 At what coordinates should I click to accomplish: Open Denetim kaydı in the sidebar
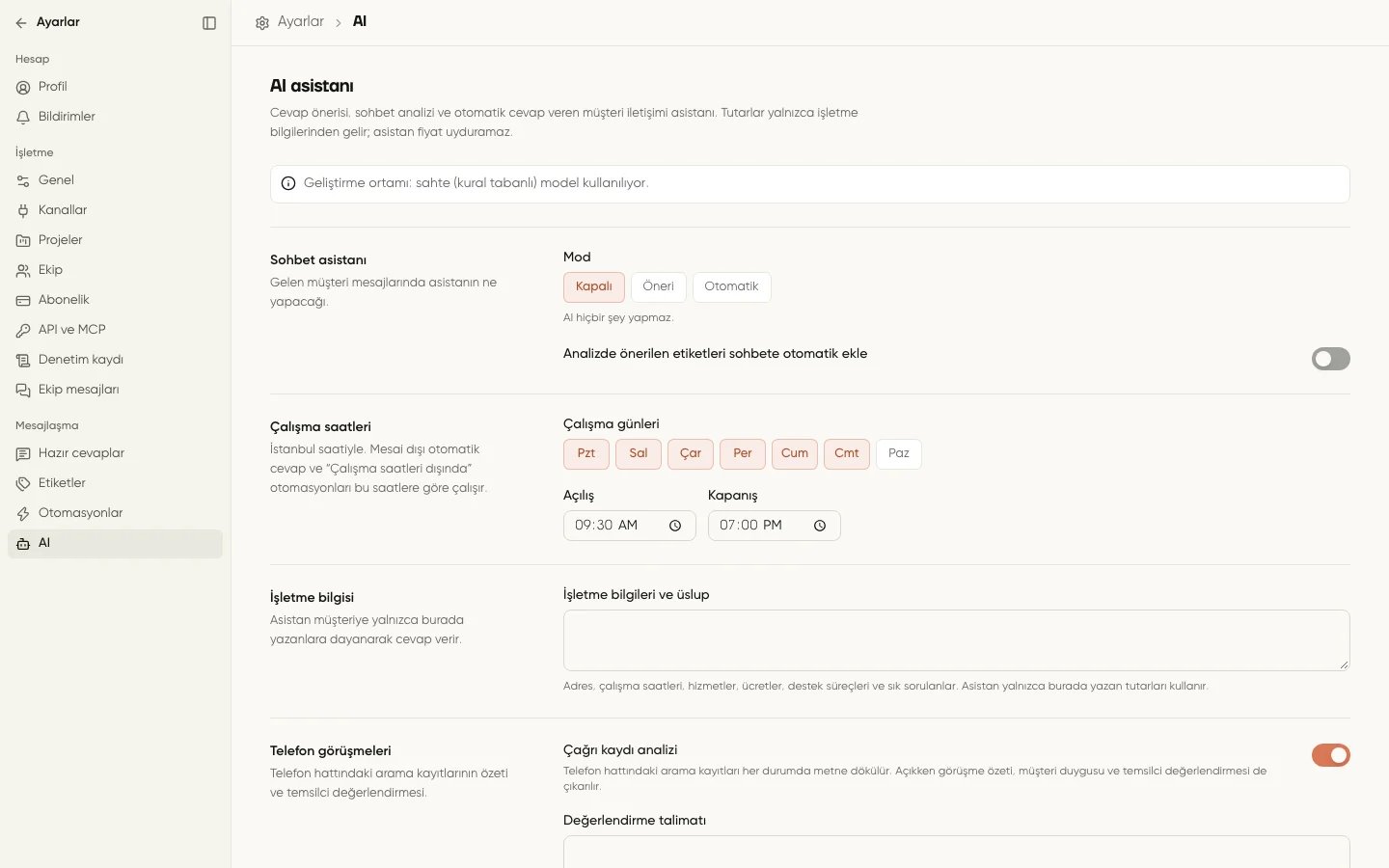click(x=115, y=360)
